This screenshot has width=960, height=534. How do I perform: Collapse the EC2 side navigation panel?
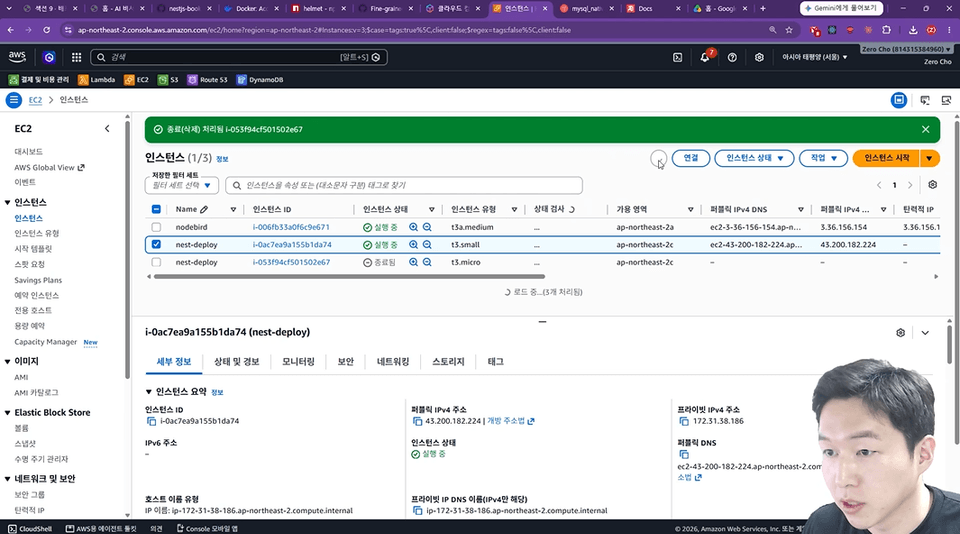107,129
